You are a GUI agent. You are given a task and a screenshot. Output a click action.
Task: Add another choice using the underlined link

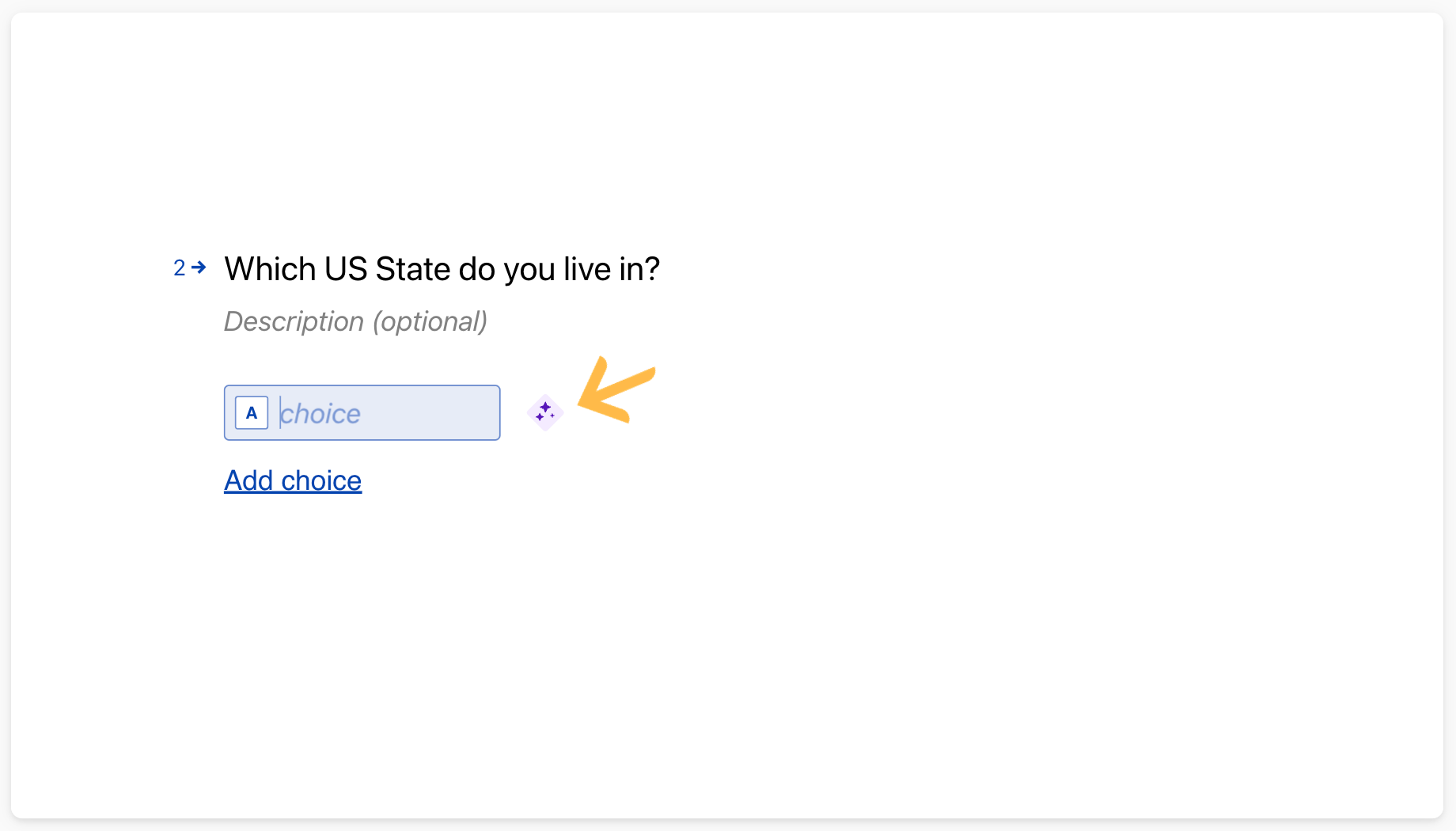click(x=293, y=480)
